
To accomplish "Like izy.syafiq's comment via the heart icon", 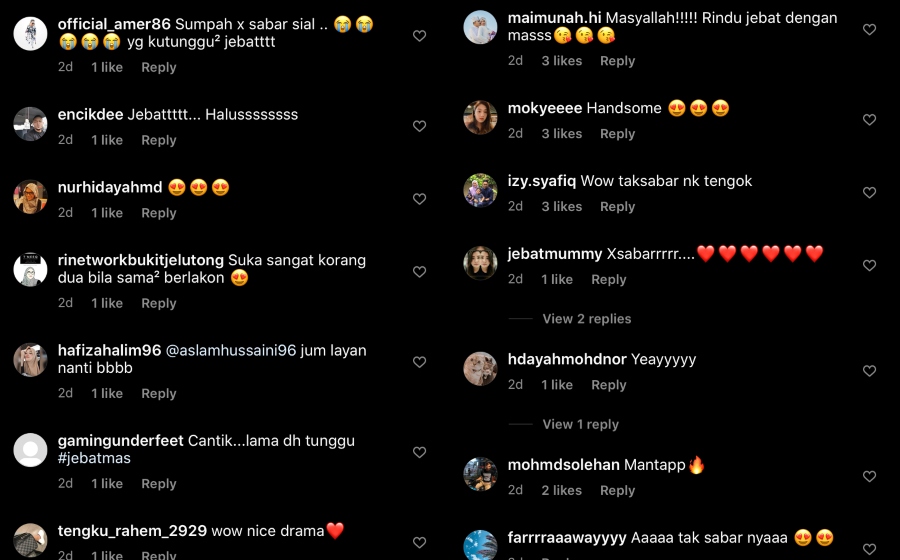I will (870, 193).
